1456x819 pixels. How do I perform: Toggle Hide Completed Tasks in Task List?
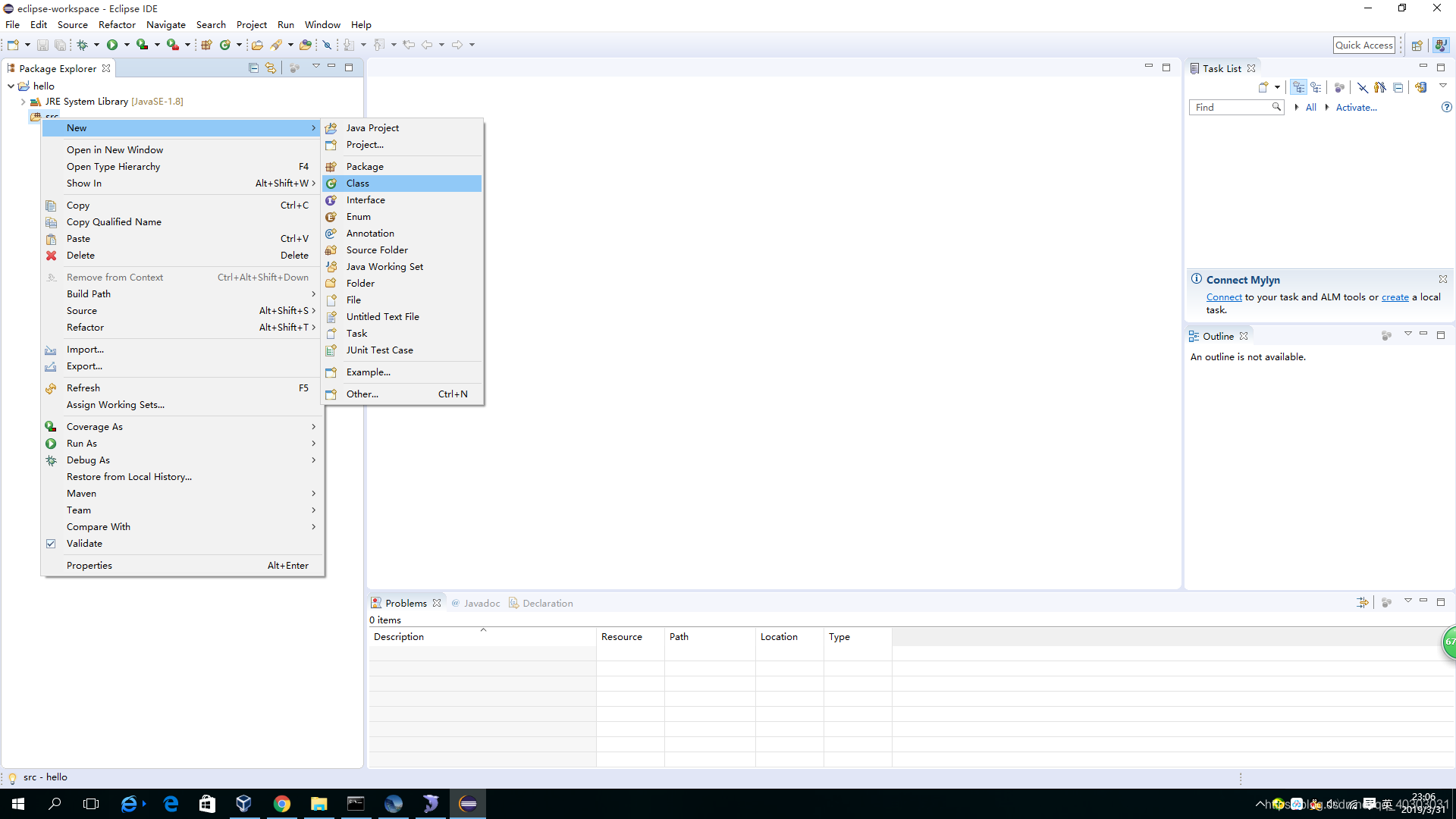1363,87
